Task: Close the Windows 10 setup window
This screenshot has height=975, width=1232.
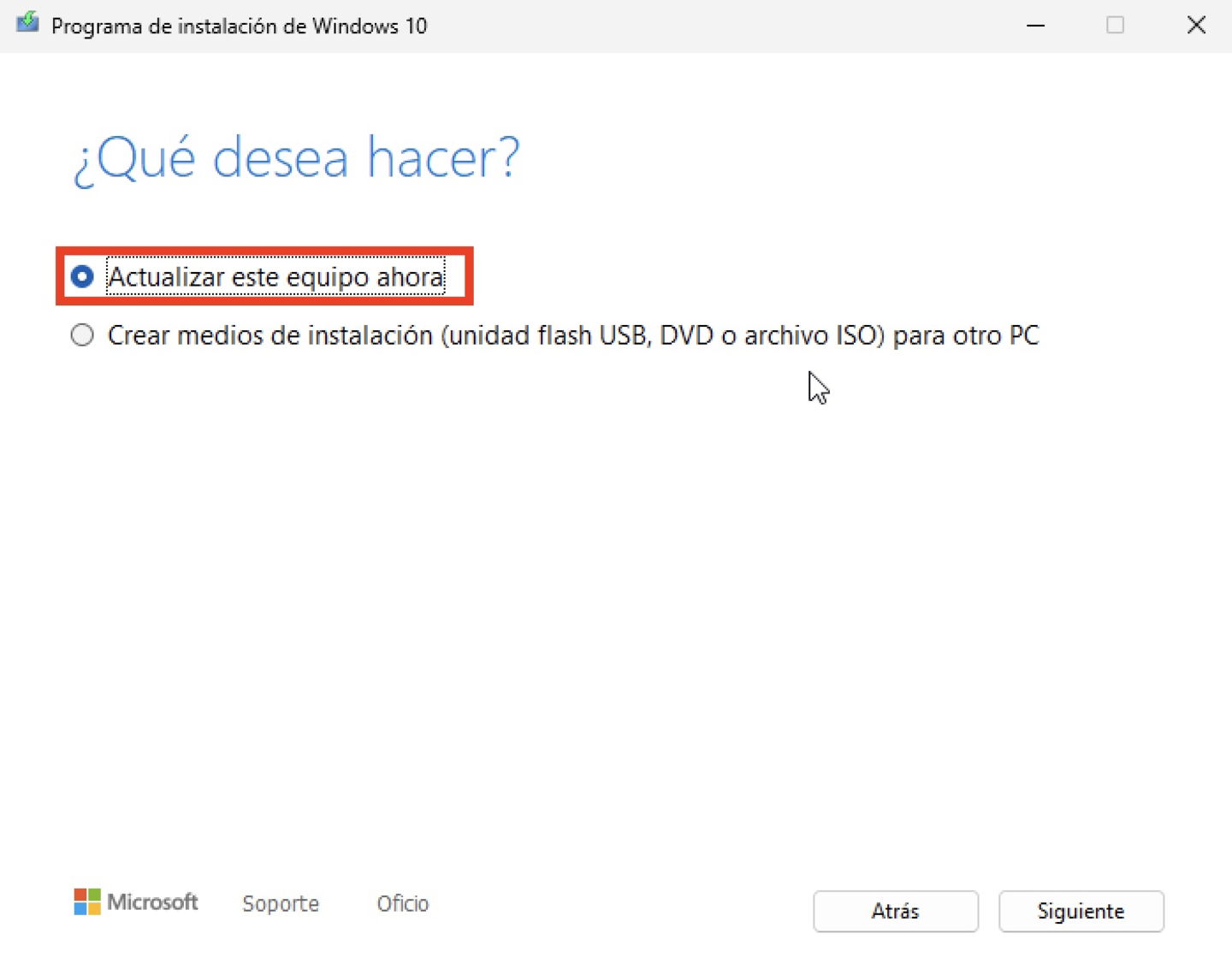Action: pyautogui.click(x=1196, y=26)
